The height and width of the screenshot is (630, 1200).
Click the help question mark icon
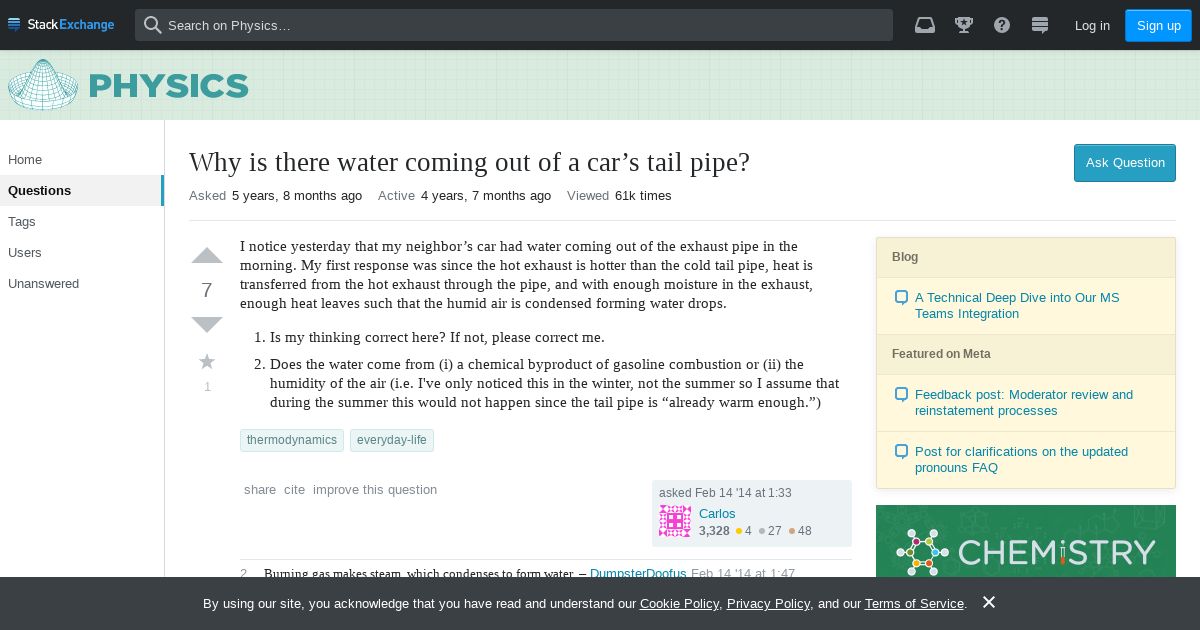click(x=1002, y=25)
